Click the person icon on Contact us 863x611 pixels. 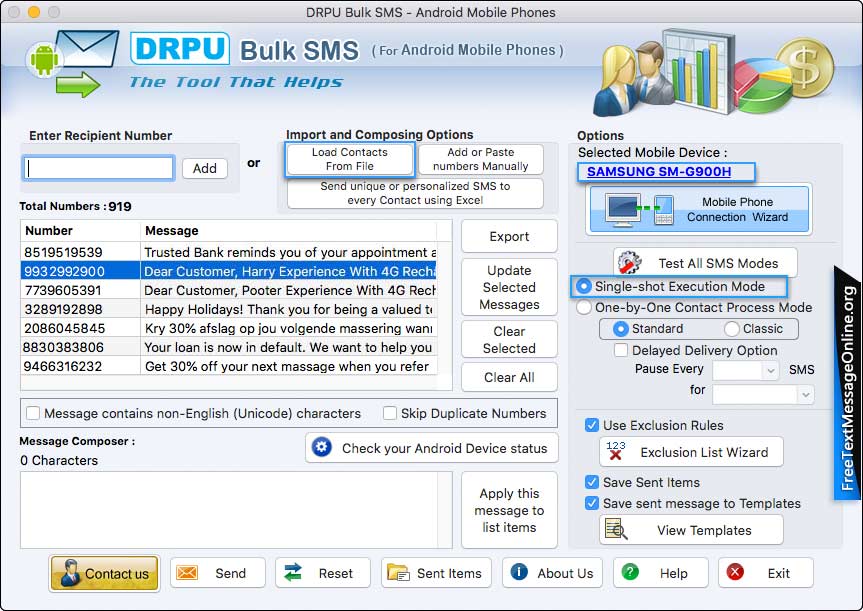tap(69, 572)
